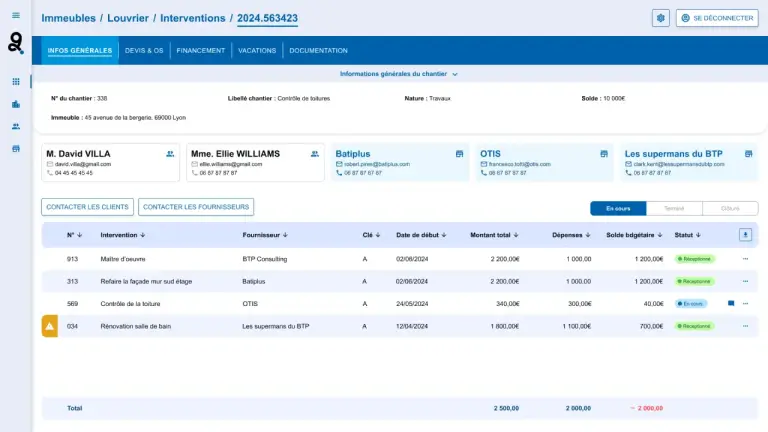768x432 pixels.
Task: Click Réceptionné status badge on row 913
Action: [695, 259]
